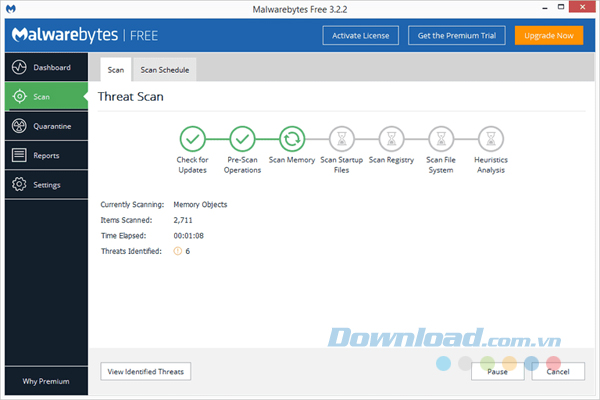Click View Identified Threats button
Viewport: 600px width, 400px height.
point(145,371)
